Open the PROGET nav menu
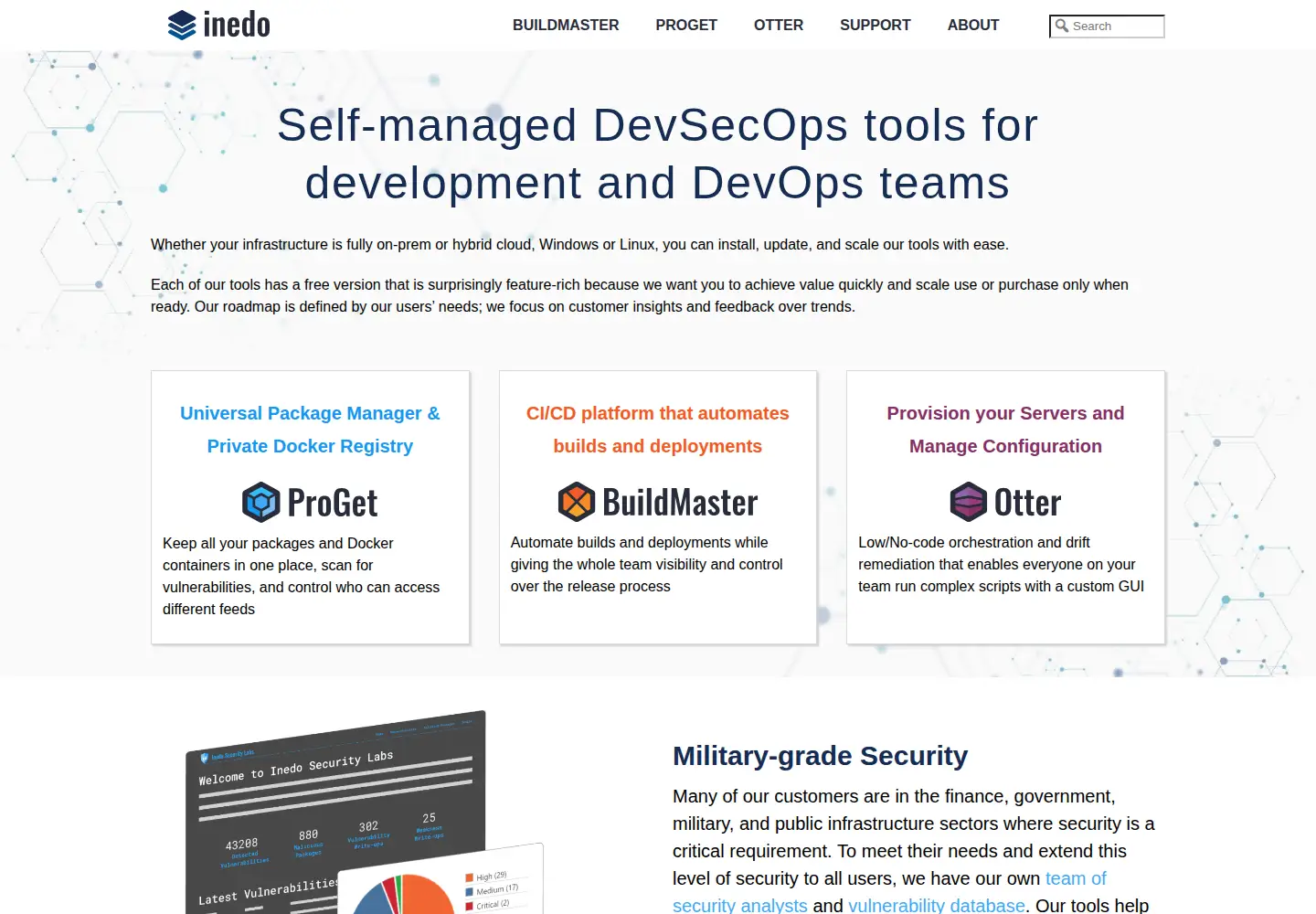The width and height of the screenshot is (1316, 914). pyautogui.click(x=686, y=26)
